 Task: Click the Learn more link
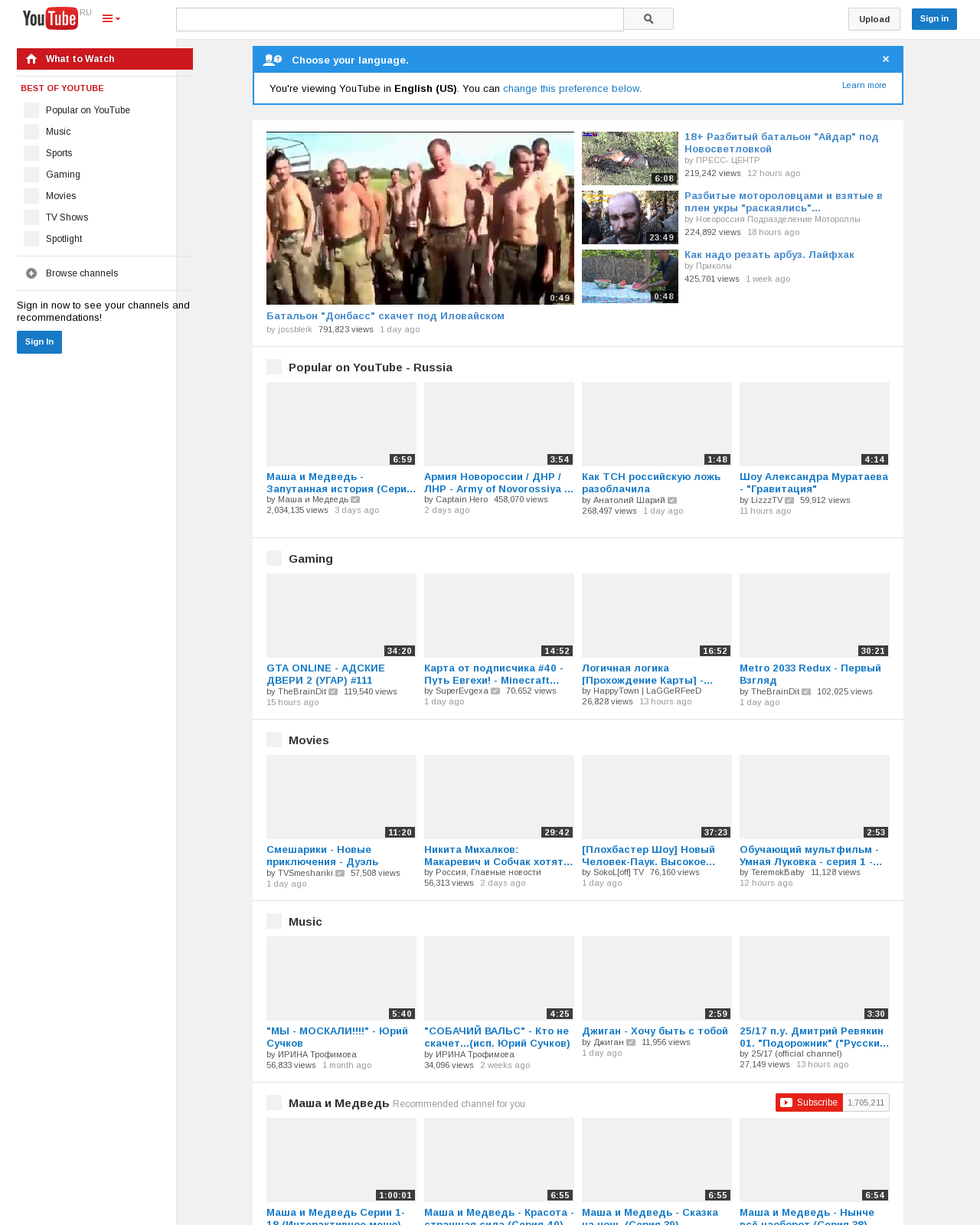point(864,85)
